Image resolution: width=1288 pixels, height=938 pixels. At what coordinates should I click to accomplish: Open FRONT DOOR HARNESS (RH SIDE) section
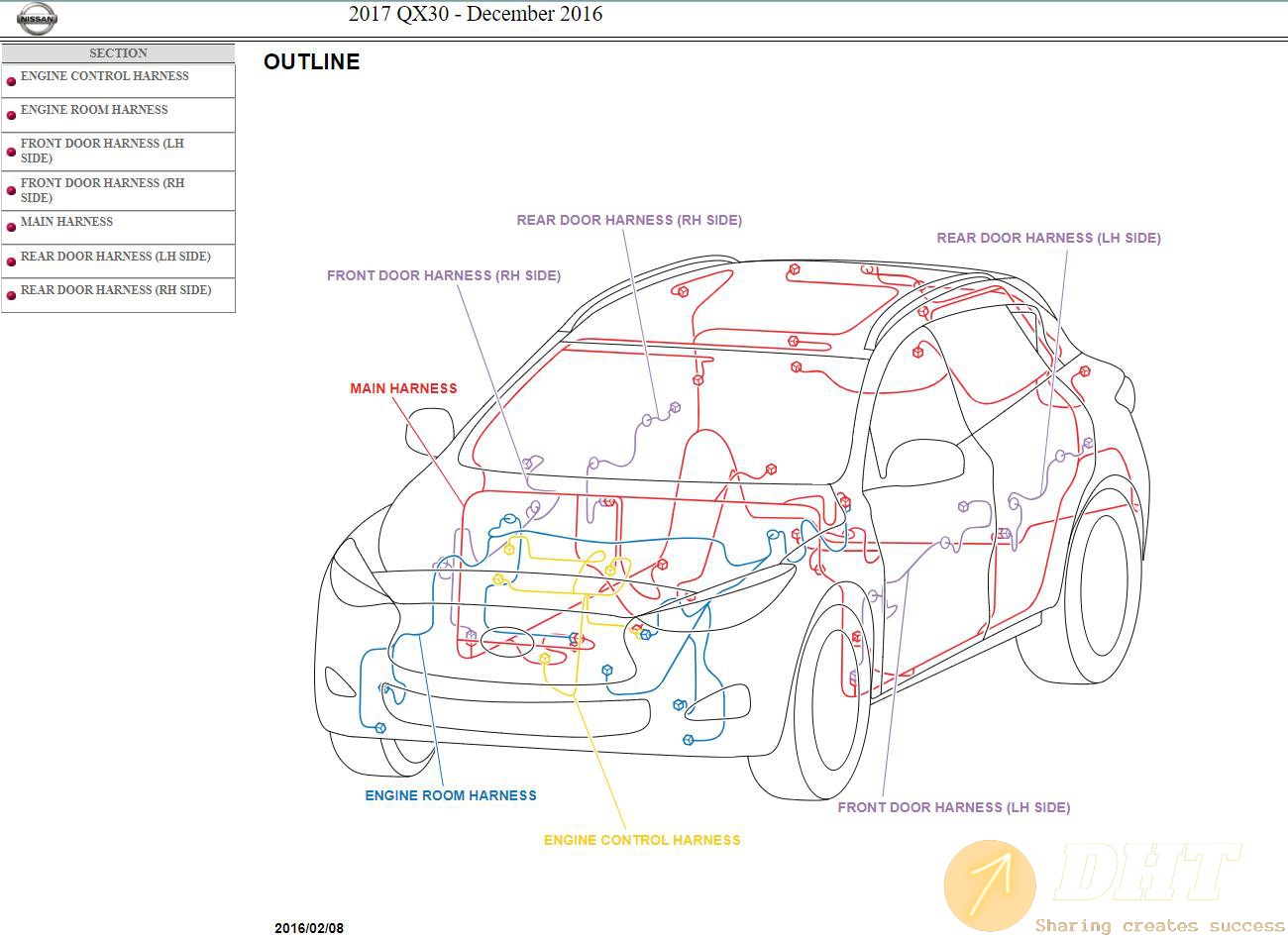click(x=102, y=190)
